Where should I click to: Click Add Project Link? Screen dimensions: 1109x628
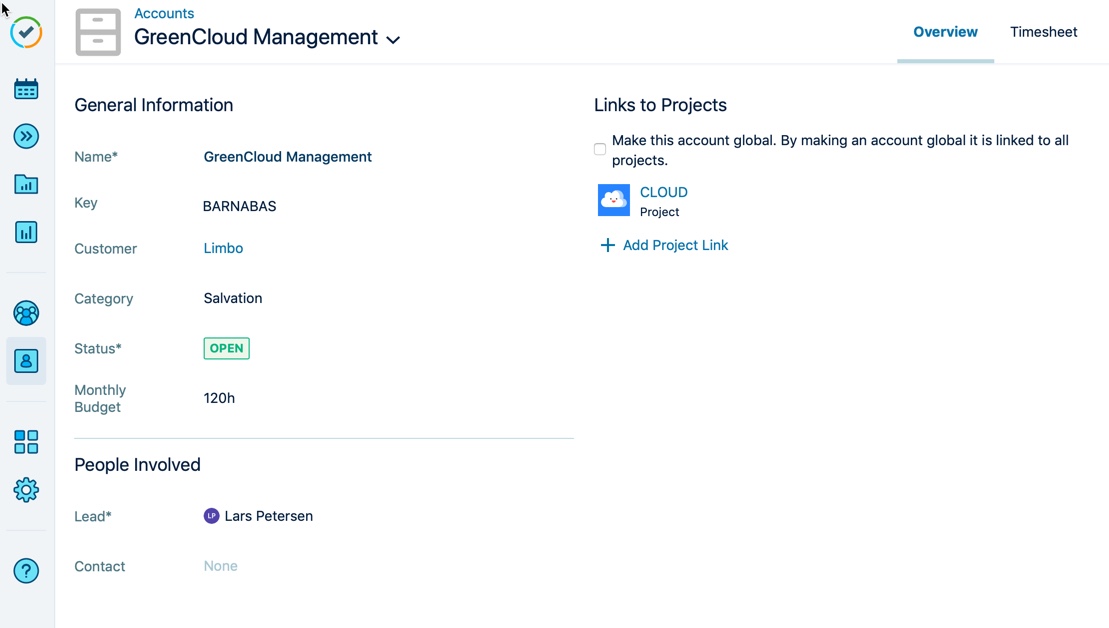click(x=664, y=245)
